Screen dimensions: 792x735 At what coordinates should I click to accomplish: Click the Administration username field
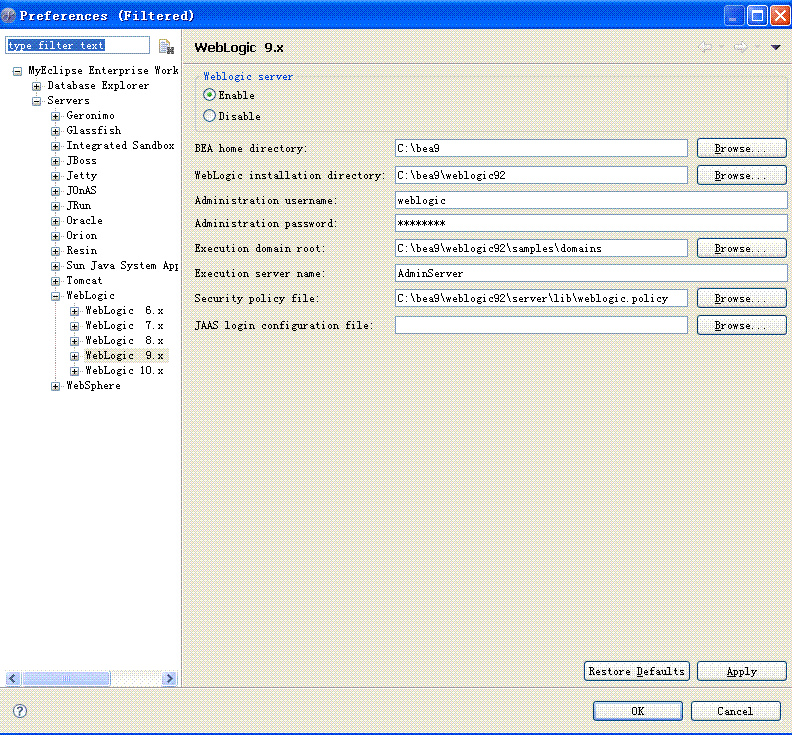590,200
